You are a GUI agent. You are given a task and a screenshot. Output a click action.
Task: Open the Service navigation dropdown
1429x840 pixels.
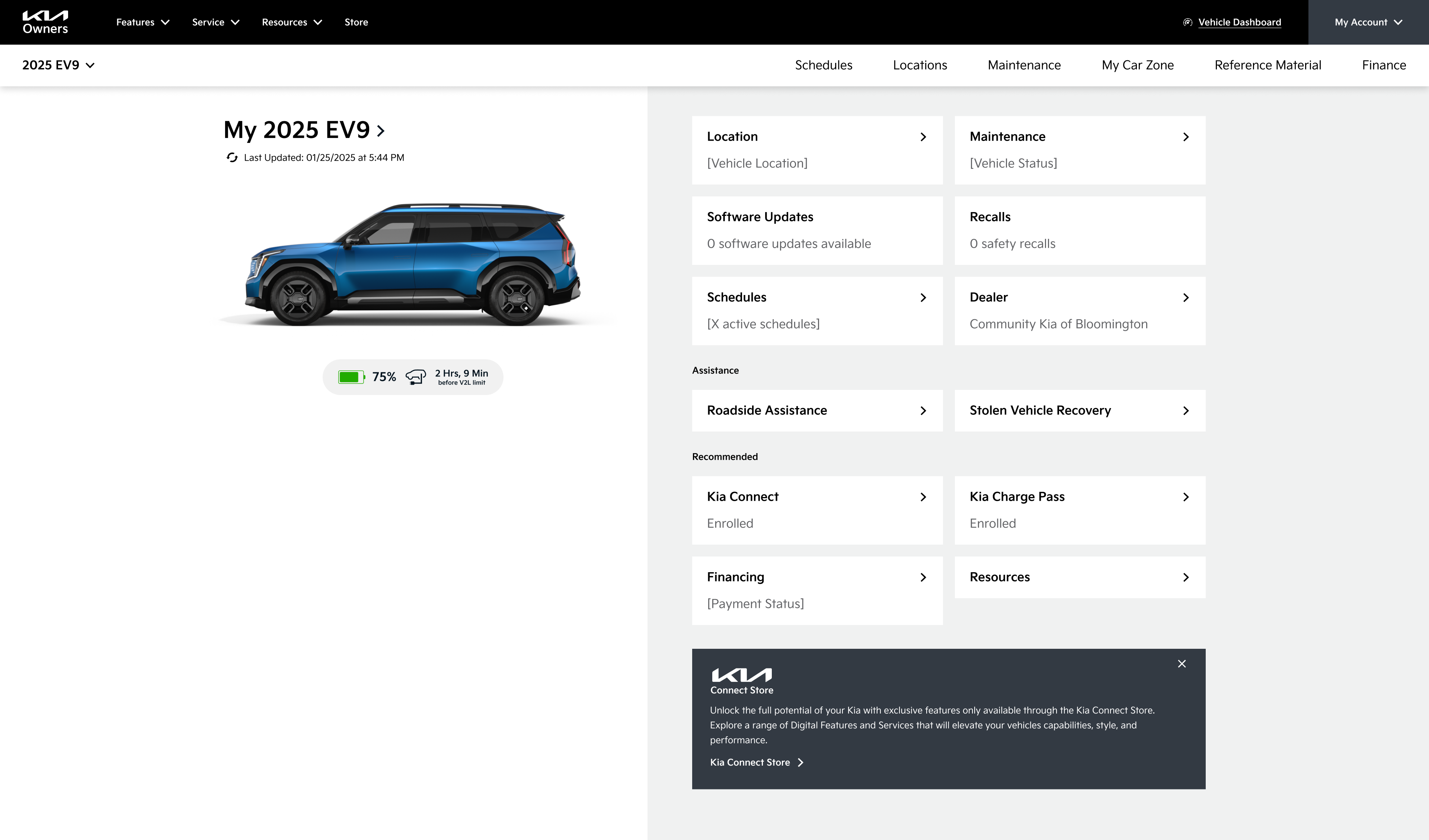(x=215, y=22)
